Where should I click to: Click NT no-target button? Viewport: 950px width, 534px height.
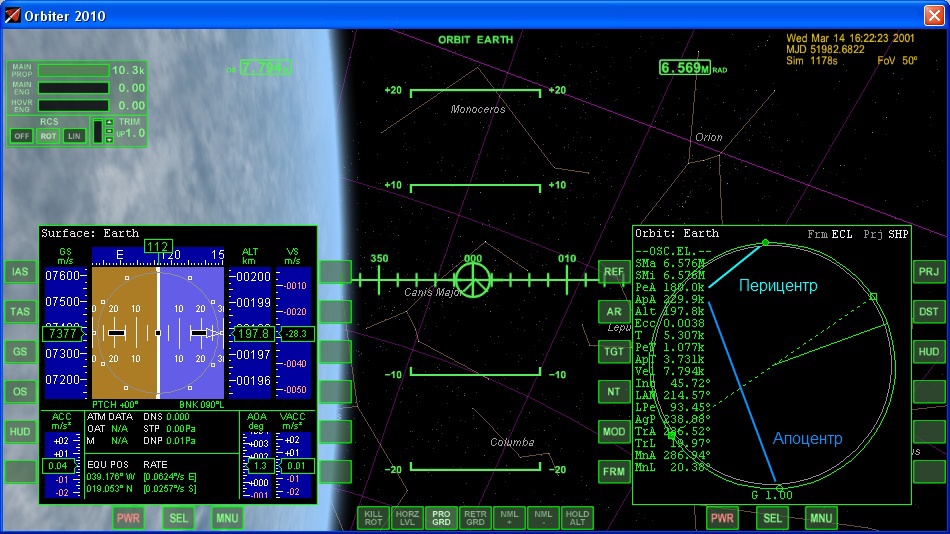(614, 392)
